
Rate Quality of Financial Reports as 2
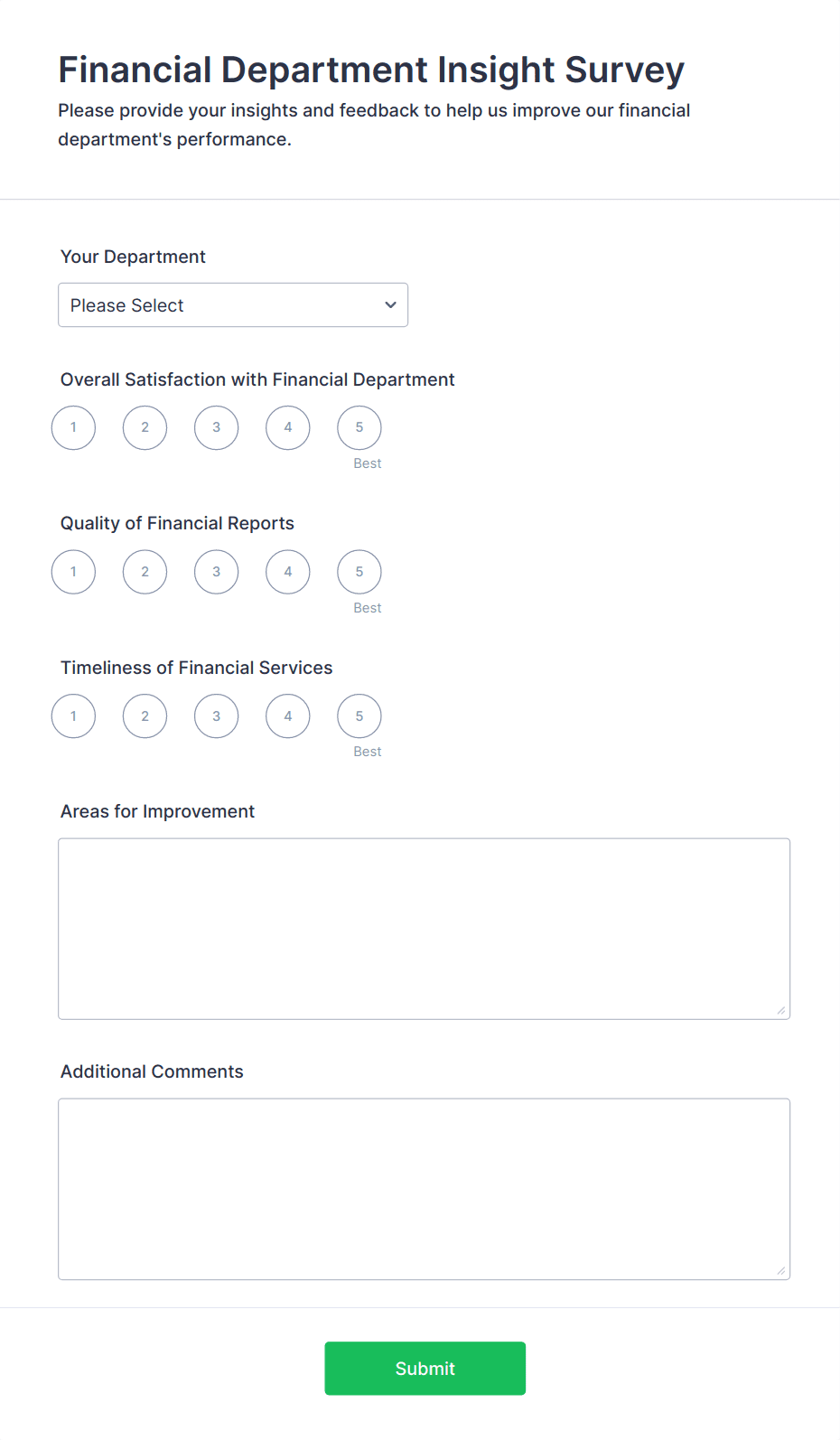145,571
